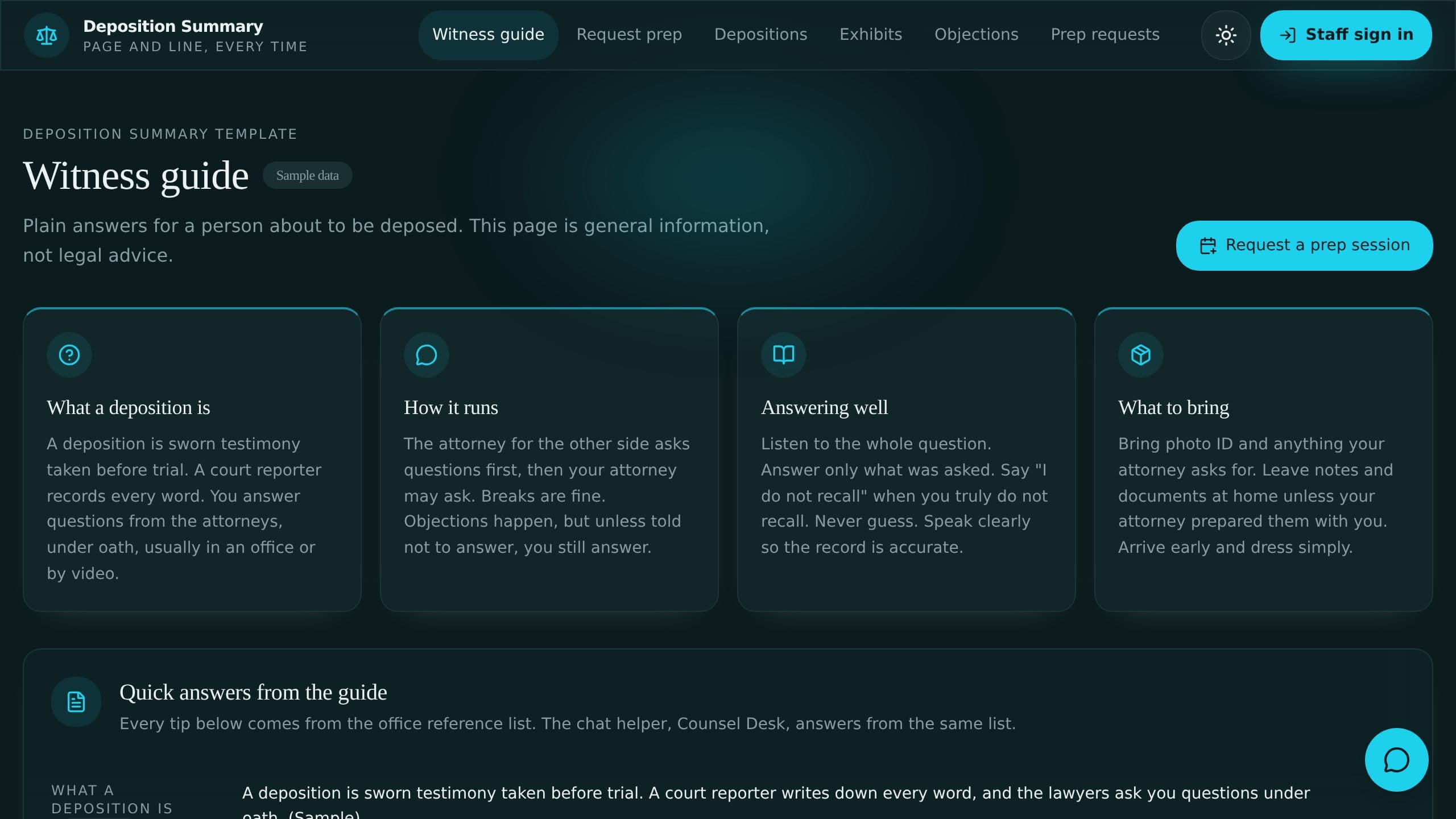
Task: Select the 'What a deposition is' card heading
Action: (x=129, y=408)
